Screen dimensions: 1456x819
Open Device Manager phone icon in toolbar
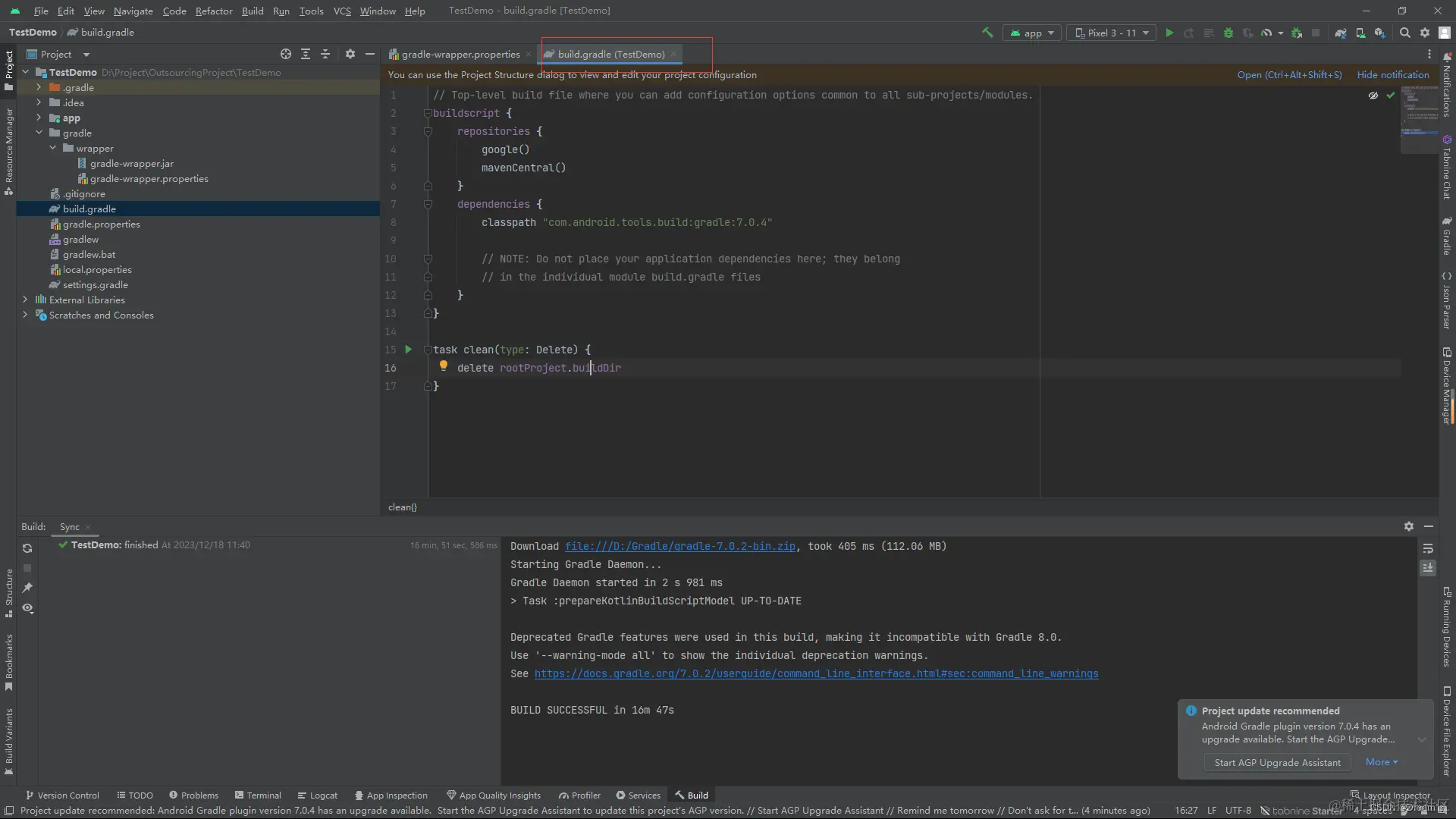click(x=1360, y=33)
